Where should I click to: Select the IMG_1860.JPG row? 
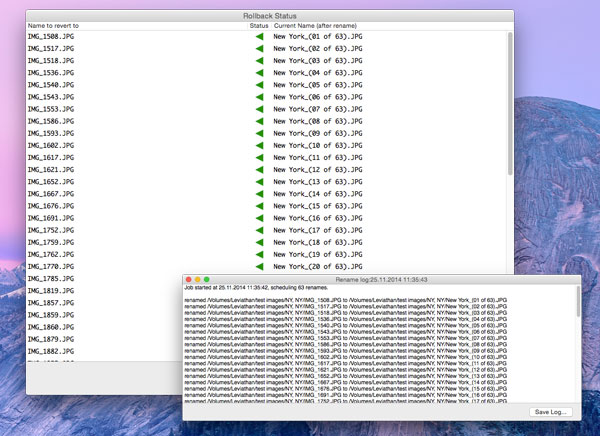(x=51, y=327)
